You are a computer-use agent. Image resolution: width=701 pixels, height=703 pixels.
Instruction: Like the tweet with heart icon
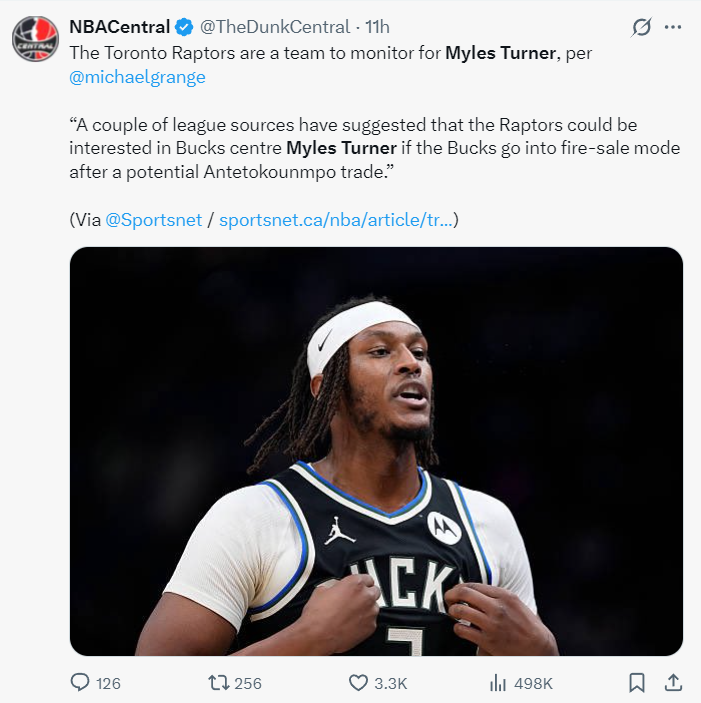(358, 683)
